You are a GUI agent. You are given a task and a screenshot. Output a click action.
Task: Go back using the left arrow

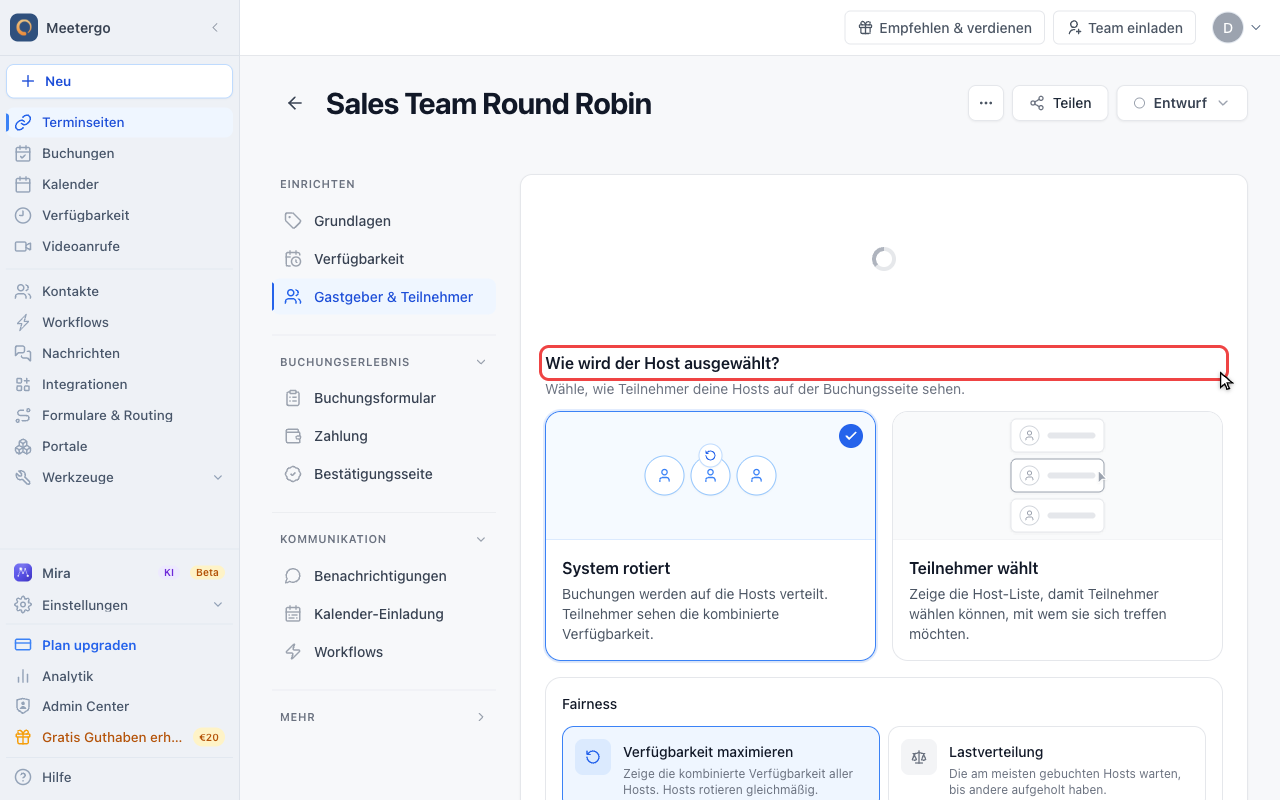tap(295, 103)
